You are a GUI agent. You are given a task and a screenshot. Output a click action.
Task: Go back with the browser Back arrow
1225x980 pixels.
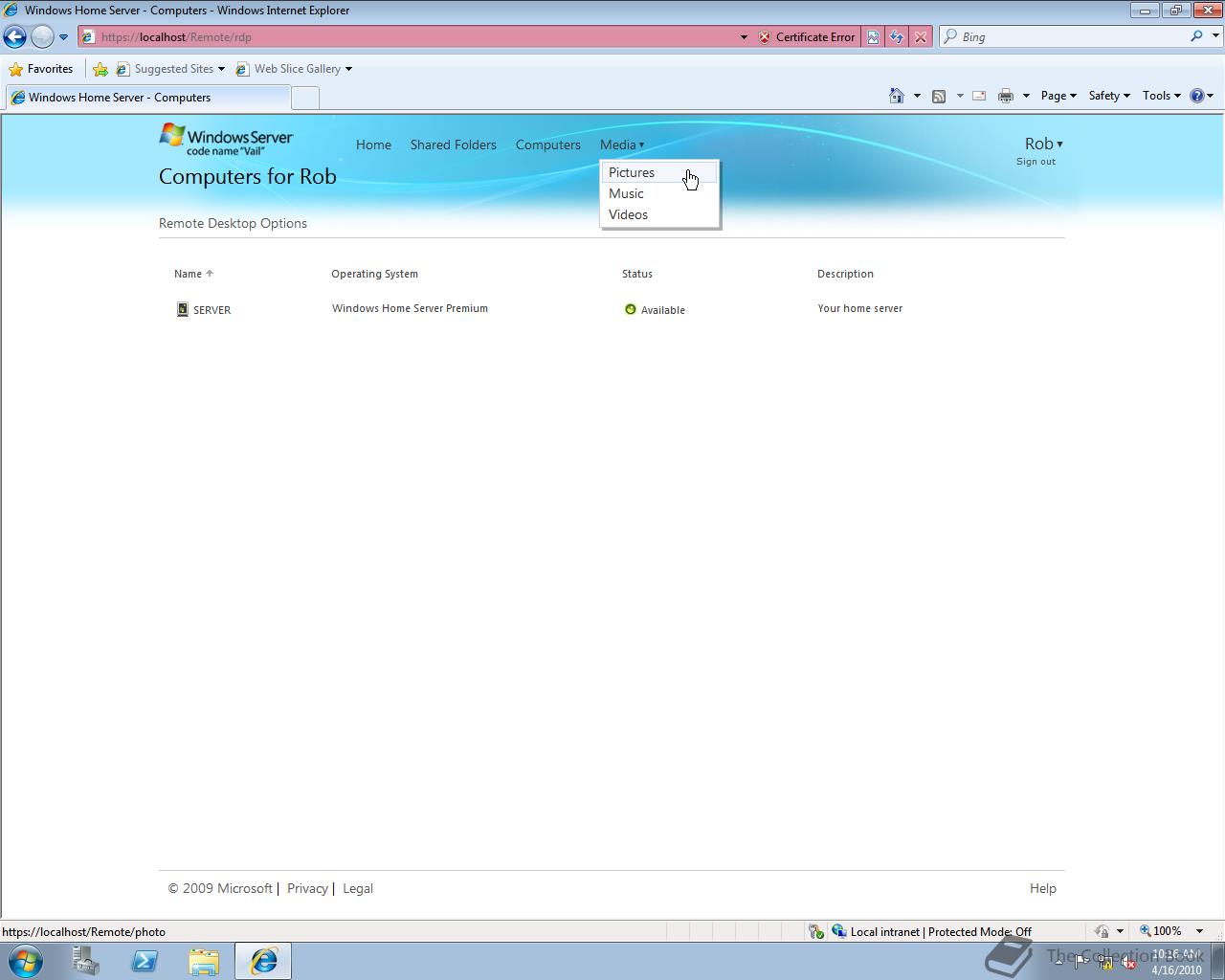click(14, 37)
